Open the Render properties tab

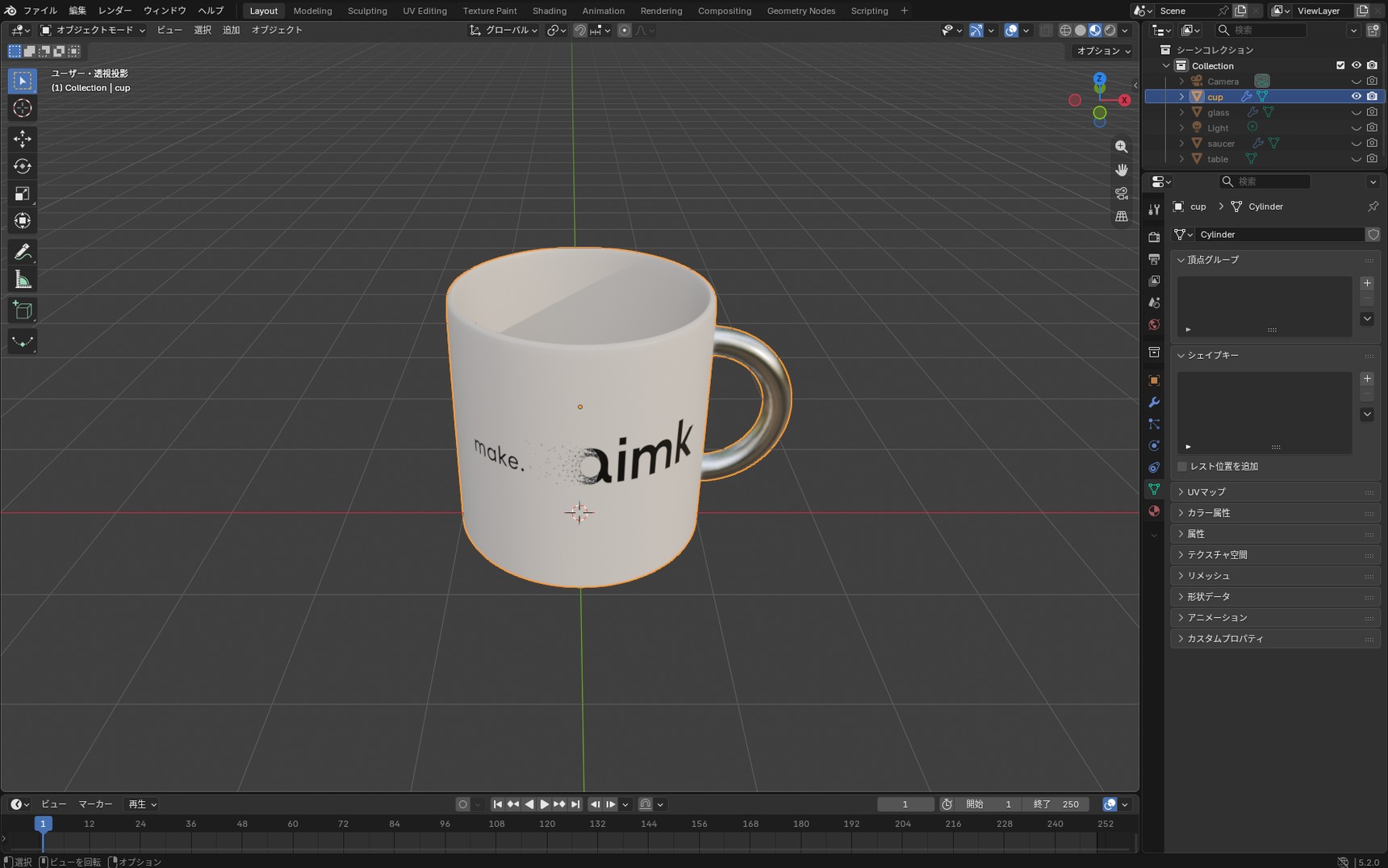tap(1154, 237)
